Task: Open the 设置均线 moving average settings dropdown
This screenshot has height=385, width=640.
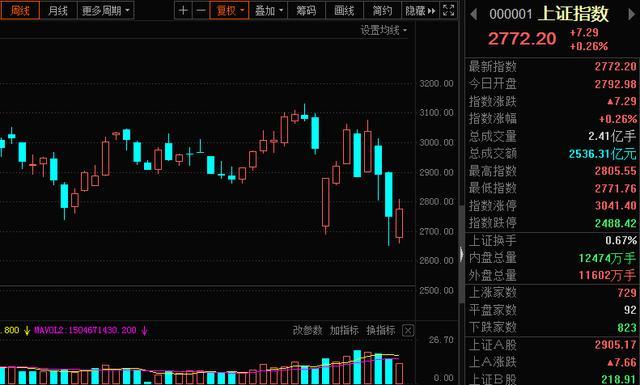Action: pos(383,30)
